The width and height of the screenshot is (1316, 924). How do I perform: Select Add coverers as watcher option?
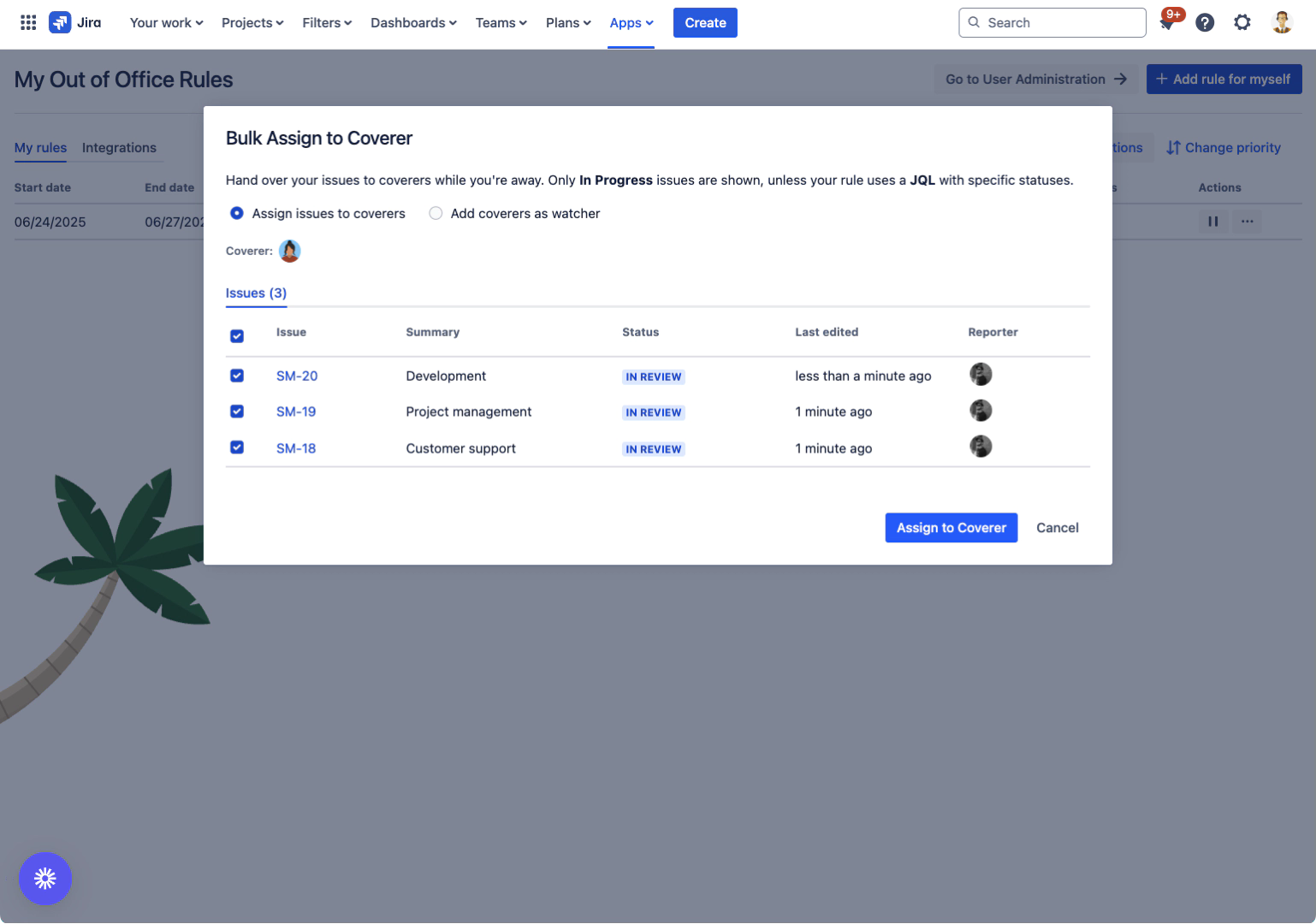coord(436,213)
